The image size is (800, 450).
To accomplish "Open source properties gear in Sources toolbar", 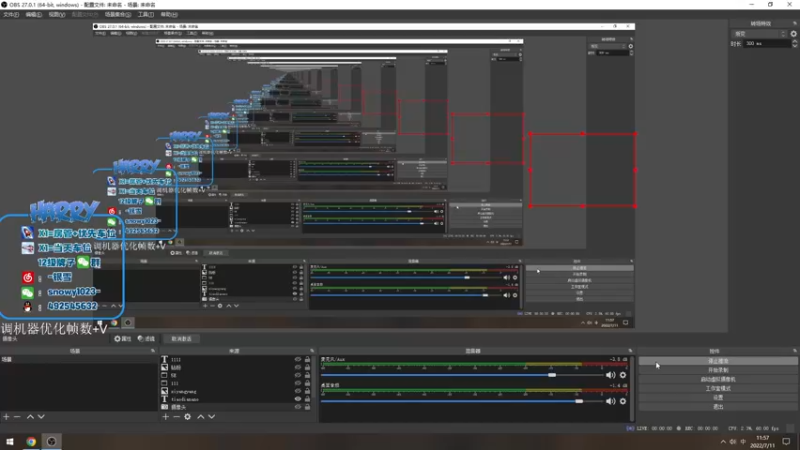I will pos(188,417).
